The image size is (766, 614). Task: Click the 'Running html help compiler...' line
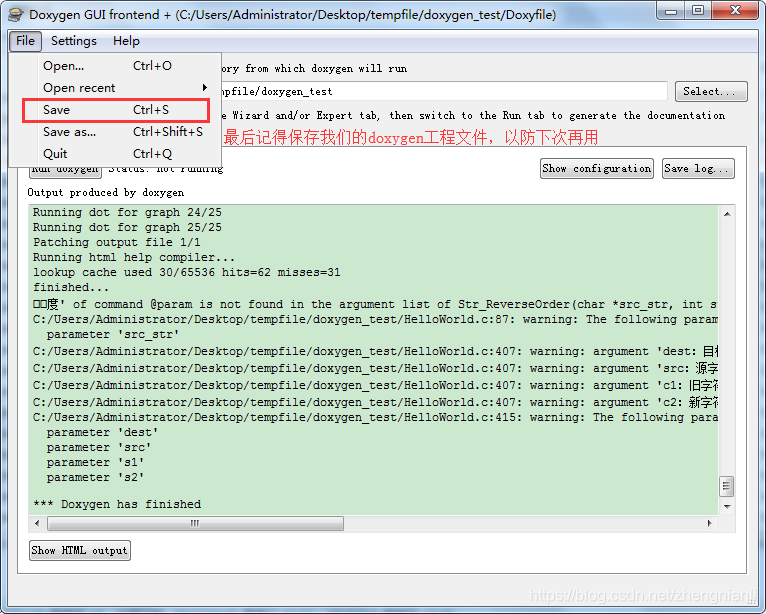pos(134,257)
